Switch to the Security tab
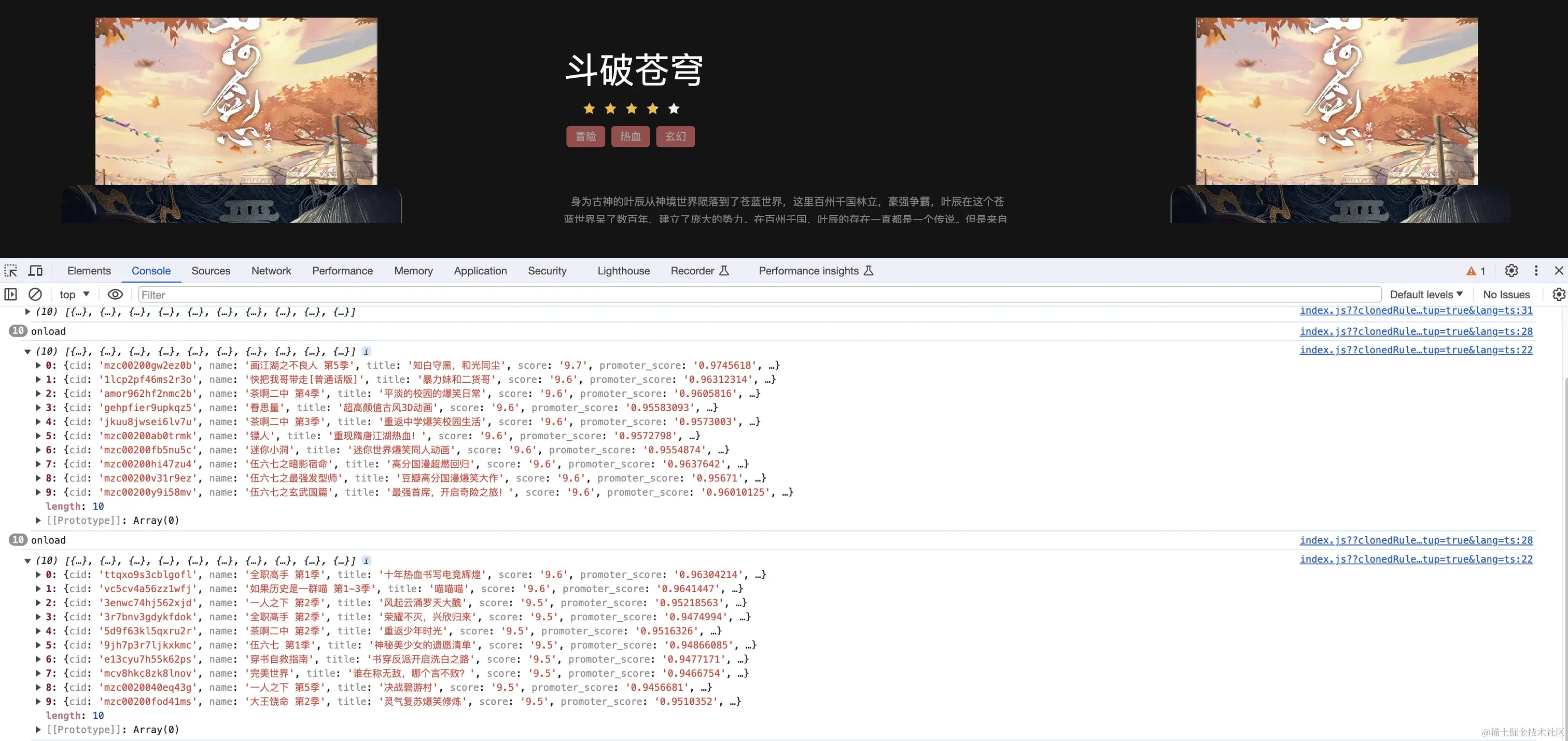 coord(547,271)
